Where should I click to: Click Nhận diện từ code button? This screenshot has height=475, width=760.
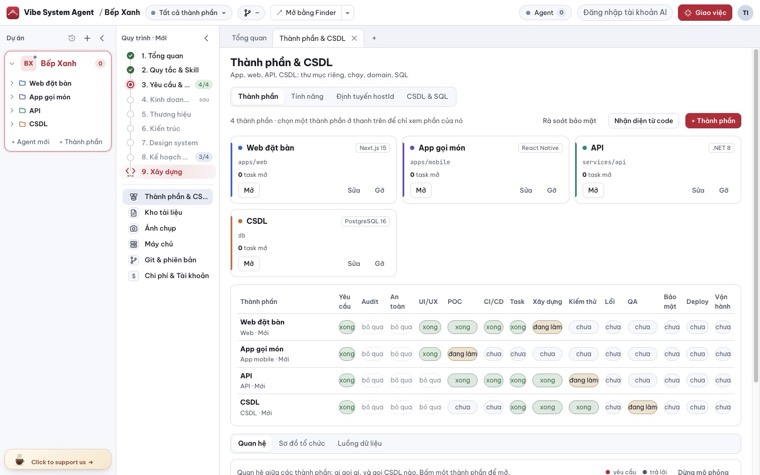click(643, 121)
